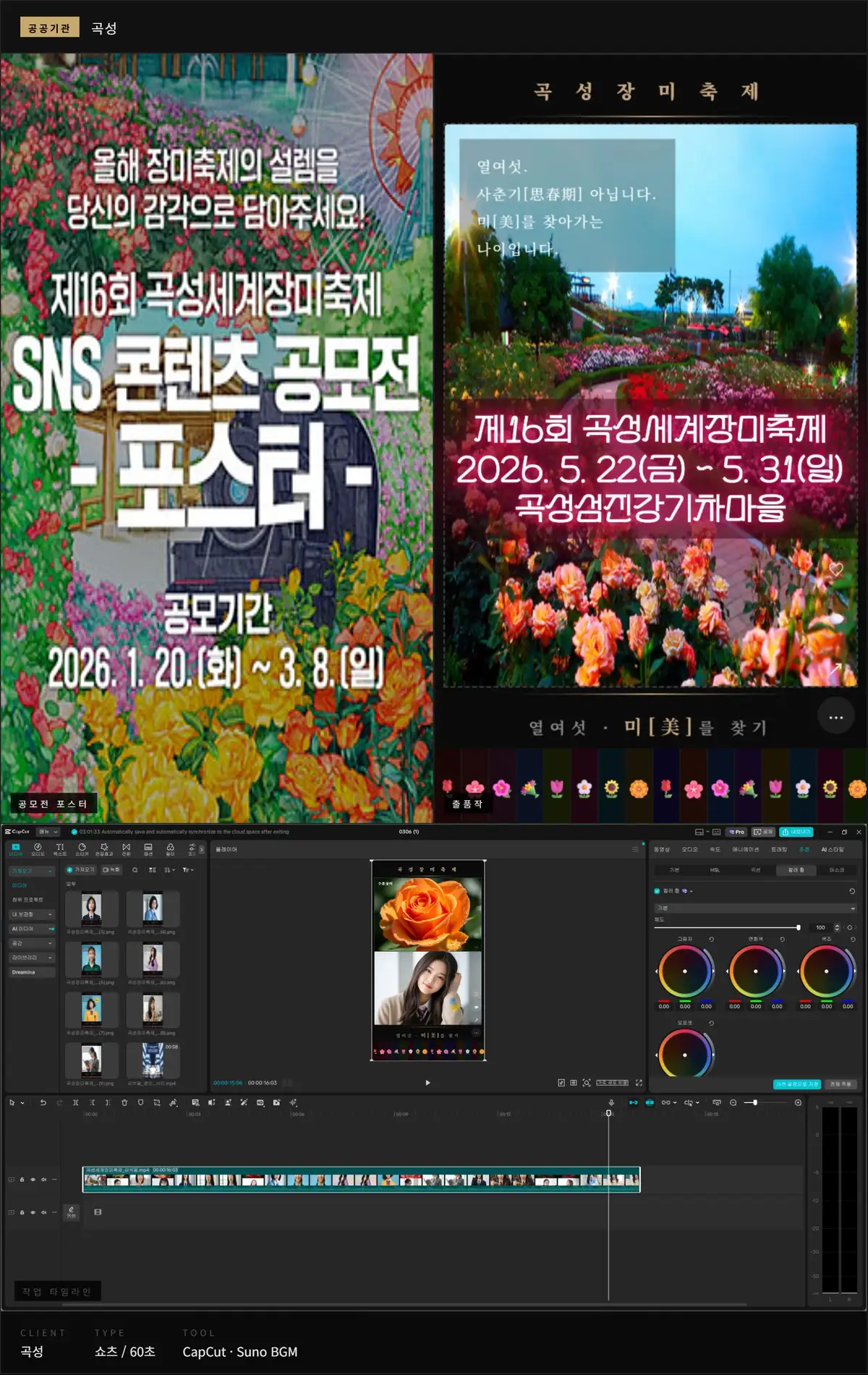Image resolution: width=868 pixels, height=1375 pixels.
Task: Open the Transitions icon in top toolbar
Action: pyautogui.click(x=126, y=849)
